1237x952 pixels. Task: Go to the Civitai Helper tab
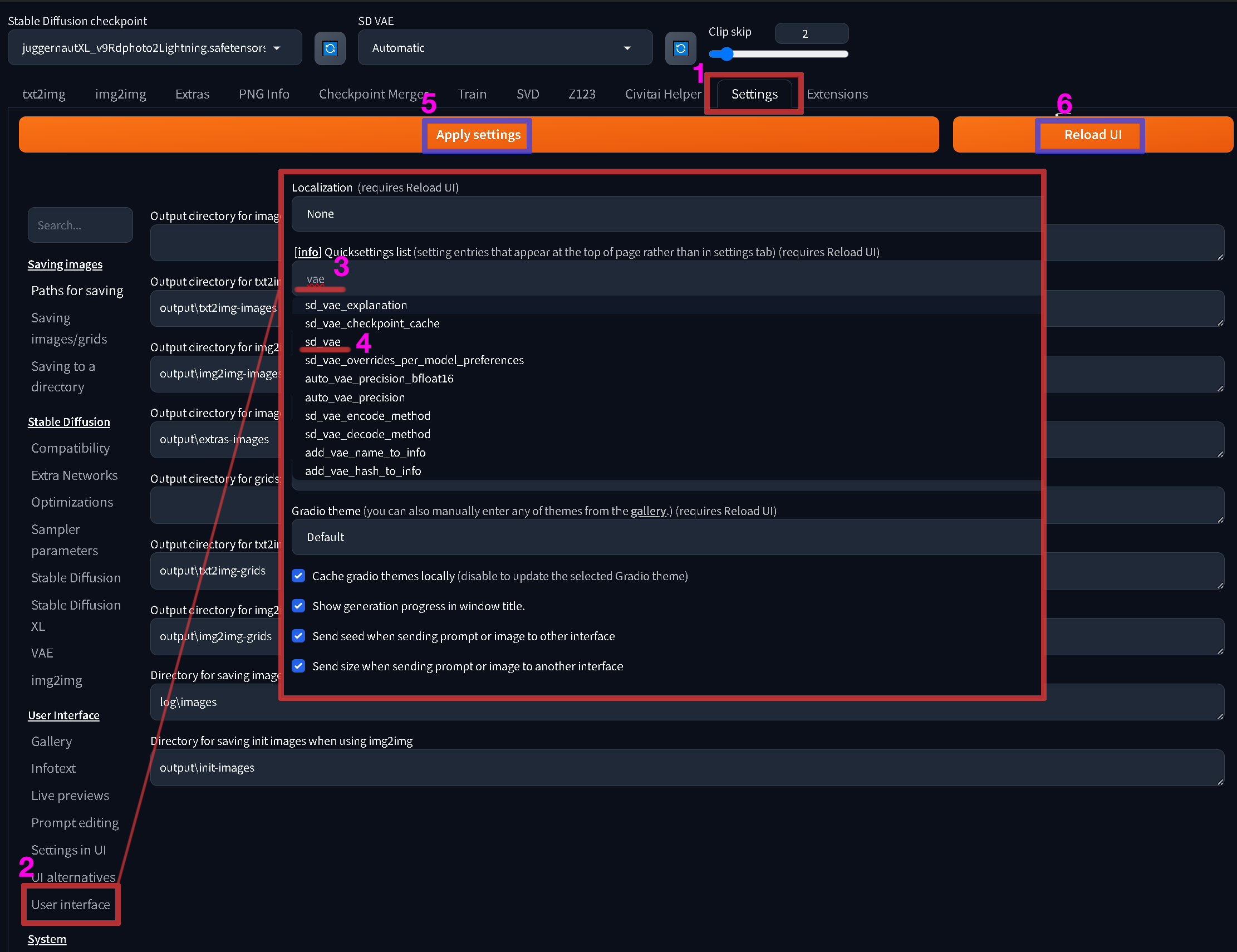662,94
